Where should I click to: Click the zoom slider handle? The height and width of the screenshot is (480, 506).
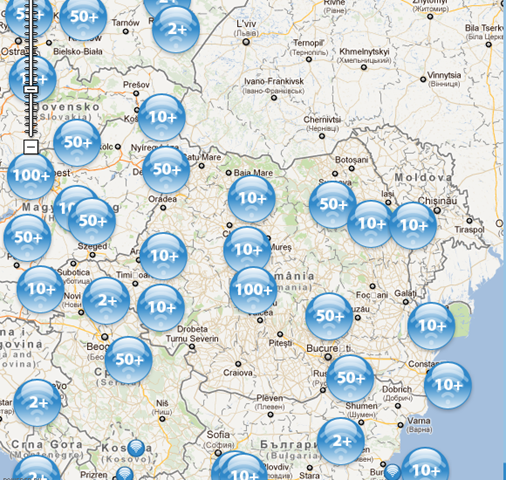31,89
